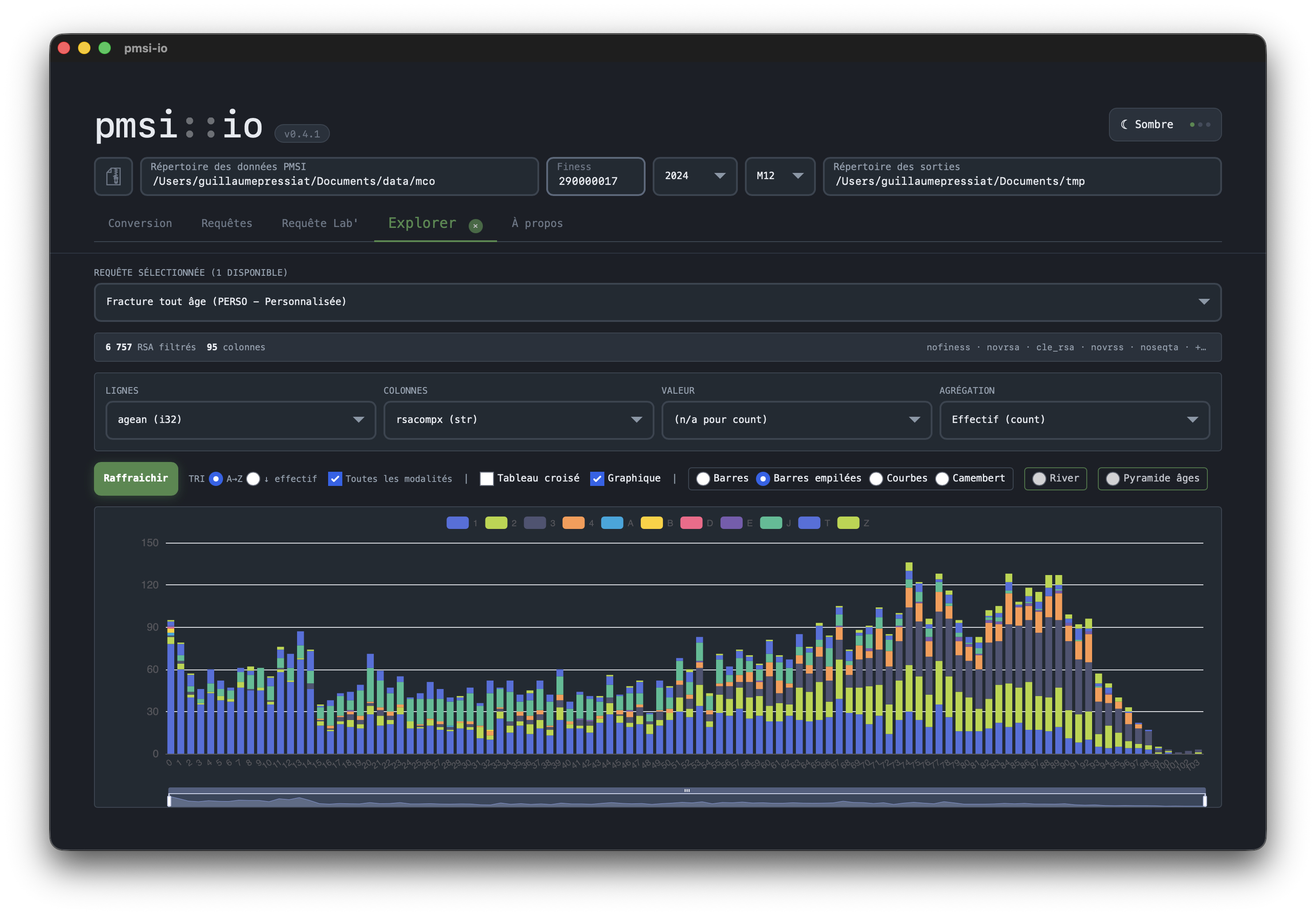Open the Valeur (n/a pour count) dropdown
Screen dimensions: 1316x916
tap(797, 420)
